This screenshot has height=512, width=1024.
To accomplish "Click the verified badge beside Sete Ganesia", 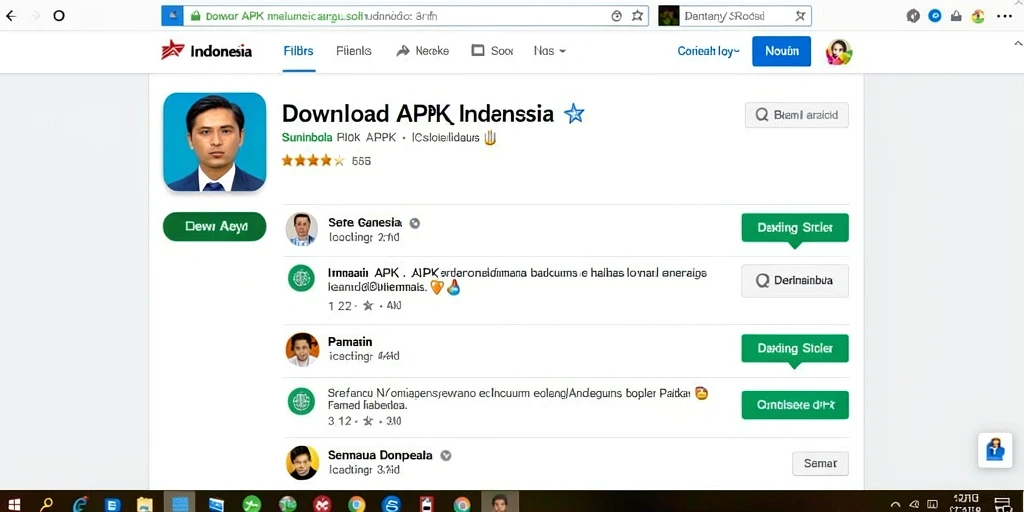I will tap(414, 223).
